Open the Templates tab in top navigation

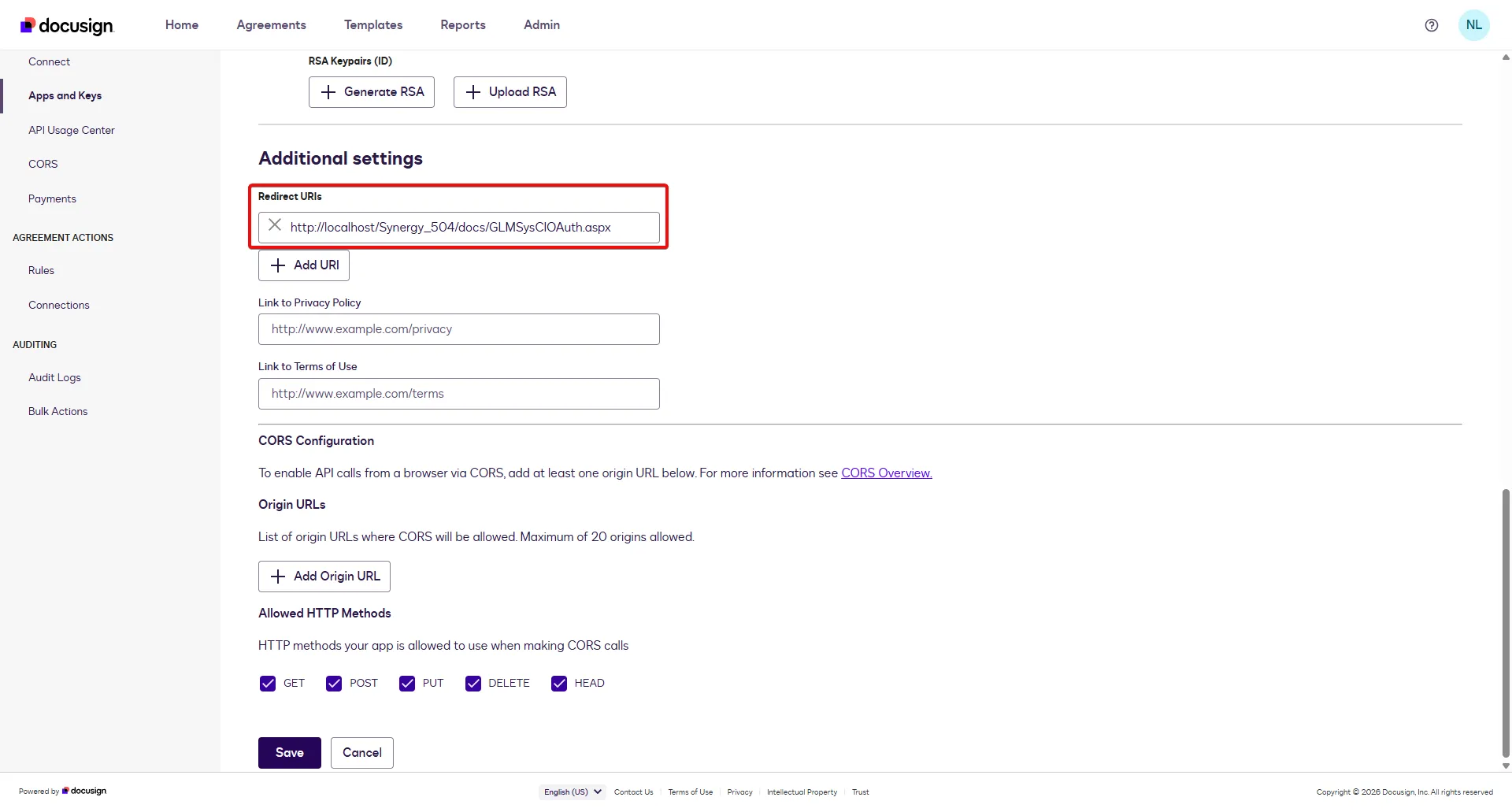coord(373,25)
